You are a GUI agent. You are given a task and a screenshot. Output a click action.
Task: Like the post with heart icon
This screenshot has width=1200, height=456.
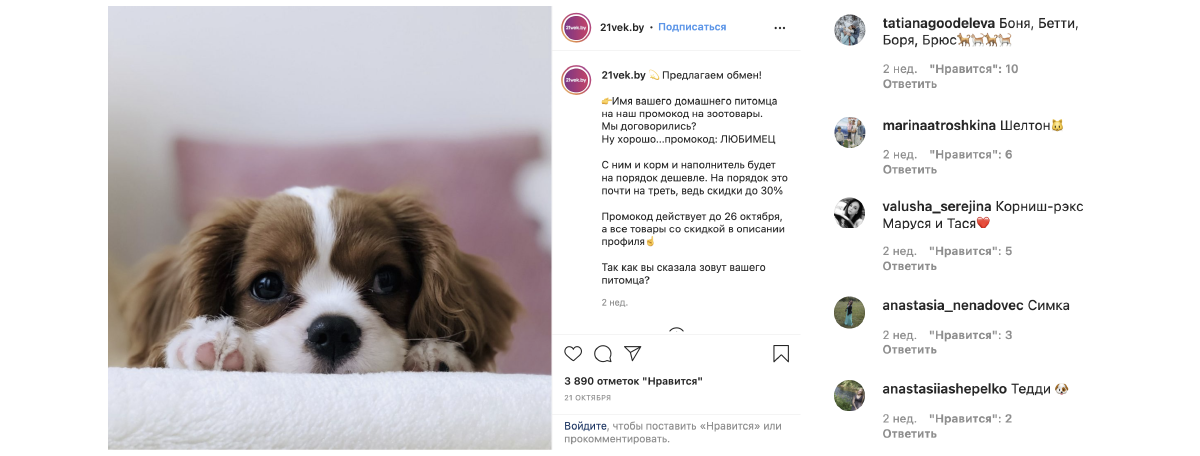573,354
